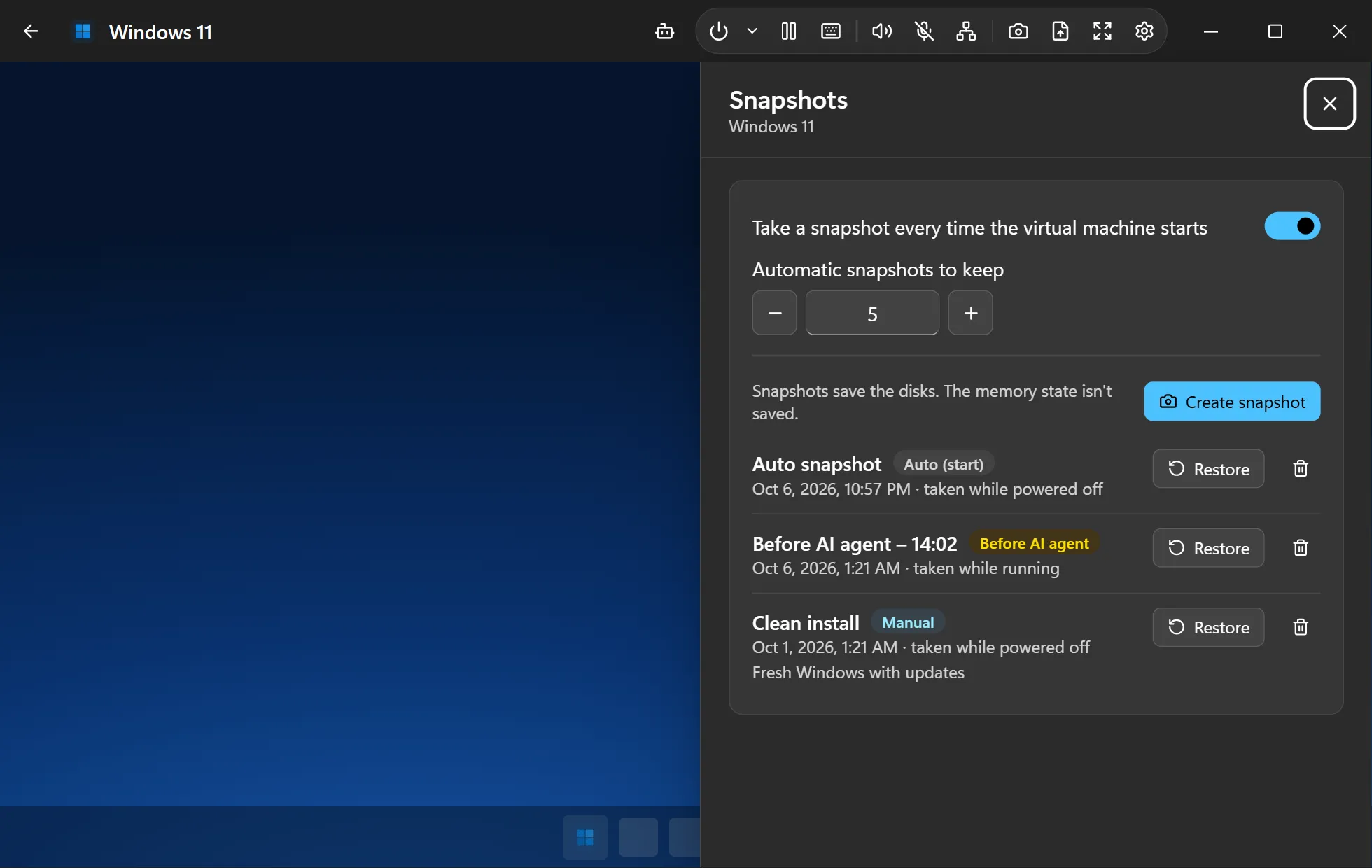This screenshot has width=1372, height=868.
Task: Toggle snapshot on every VM start
Action: (x=1292, y=226)
